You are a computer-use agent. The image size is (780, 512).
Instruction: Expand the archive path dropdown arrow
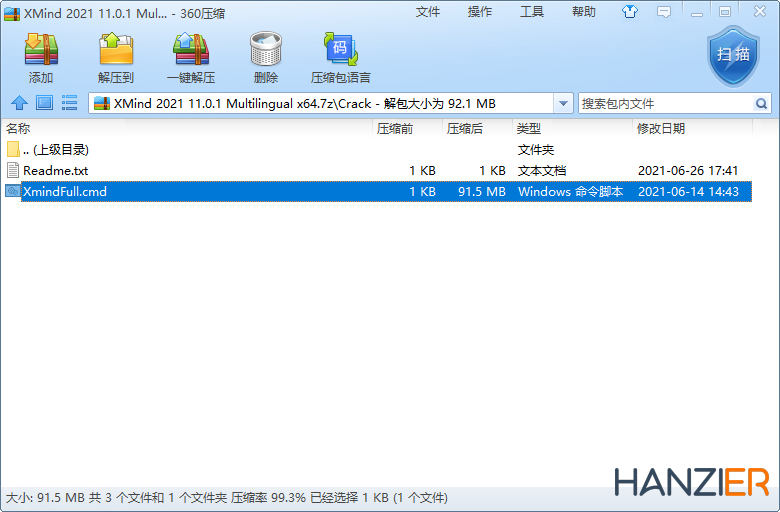pos(563,103)
